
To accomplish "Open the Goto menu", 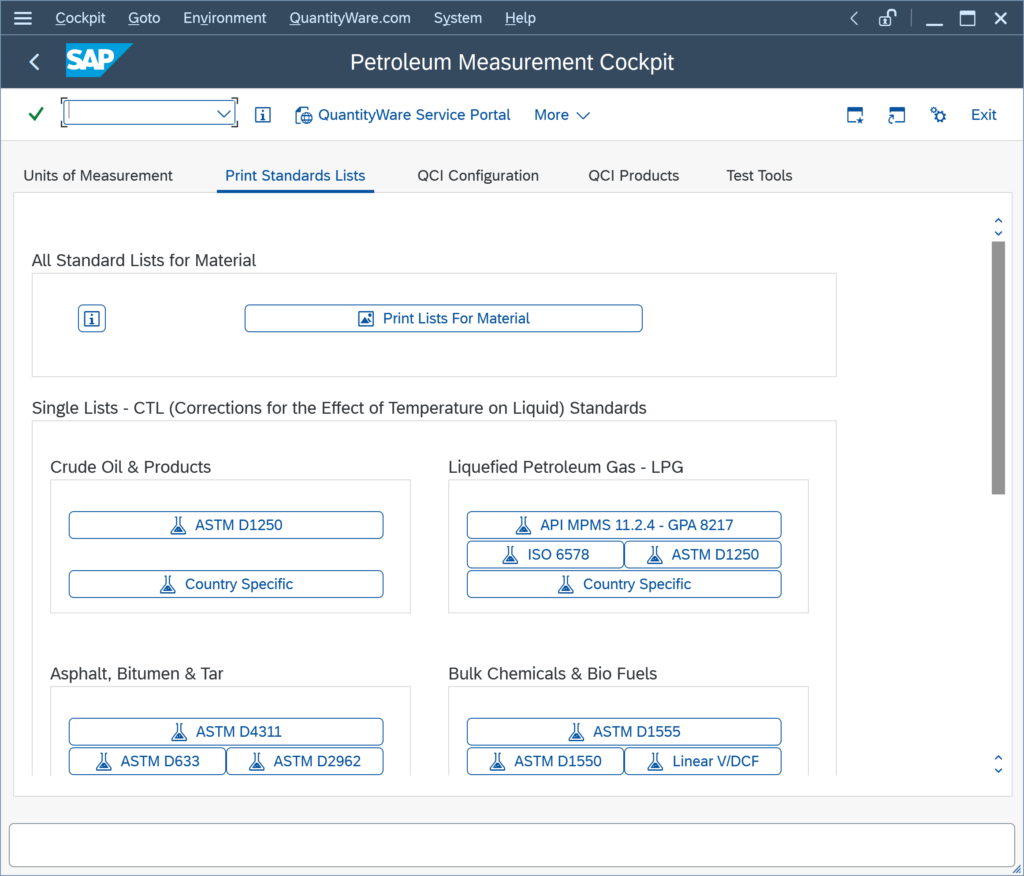I will [x=144, y=18].
